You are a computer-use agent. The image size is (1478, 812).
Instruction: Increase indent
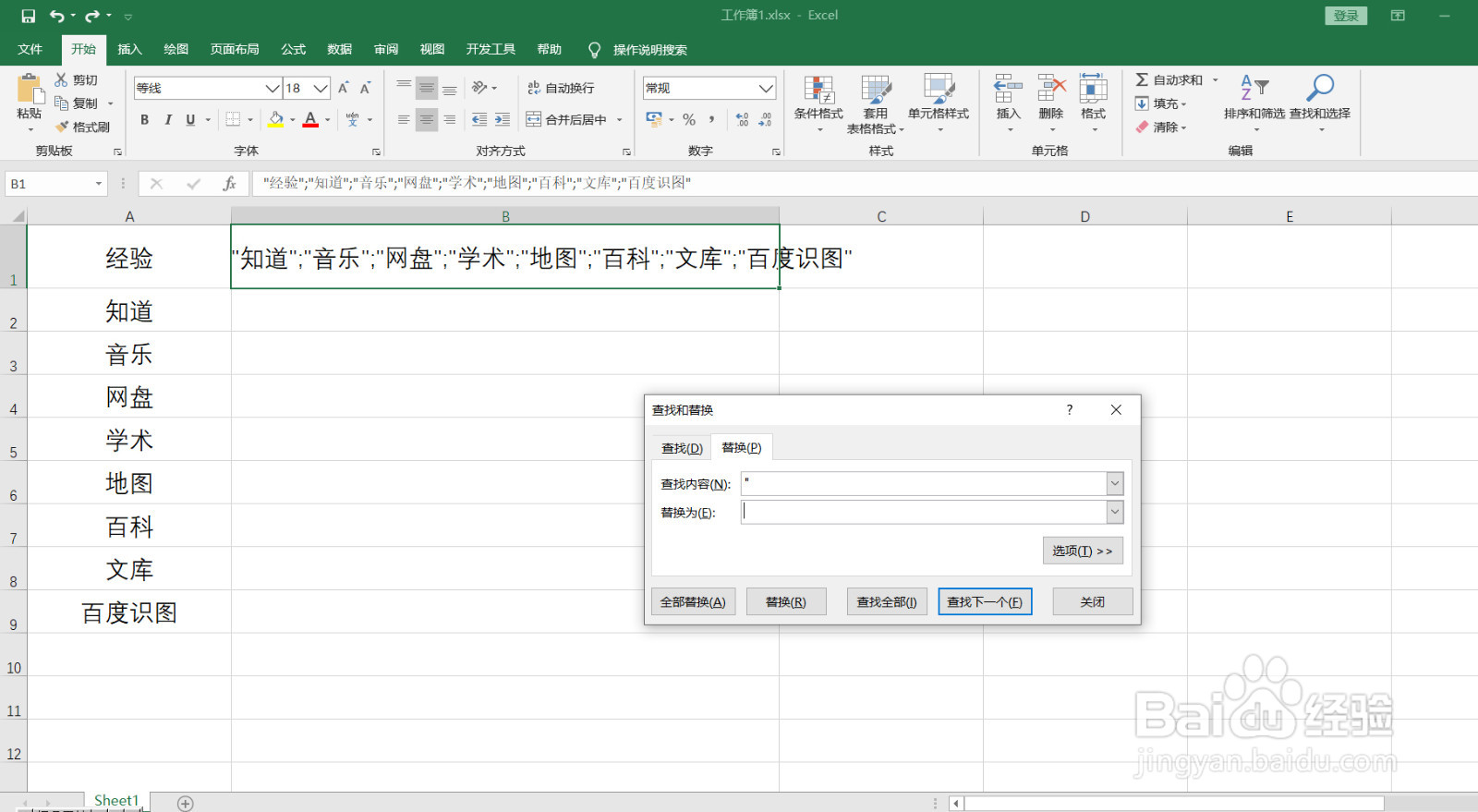click(x=503, y=119)
